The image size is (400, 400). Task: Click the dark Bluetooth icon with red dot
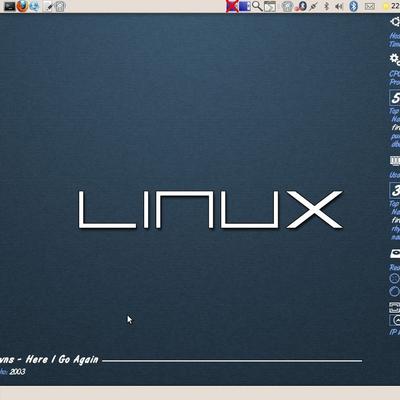pyautogui.click(x=301, y=6)
